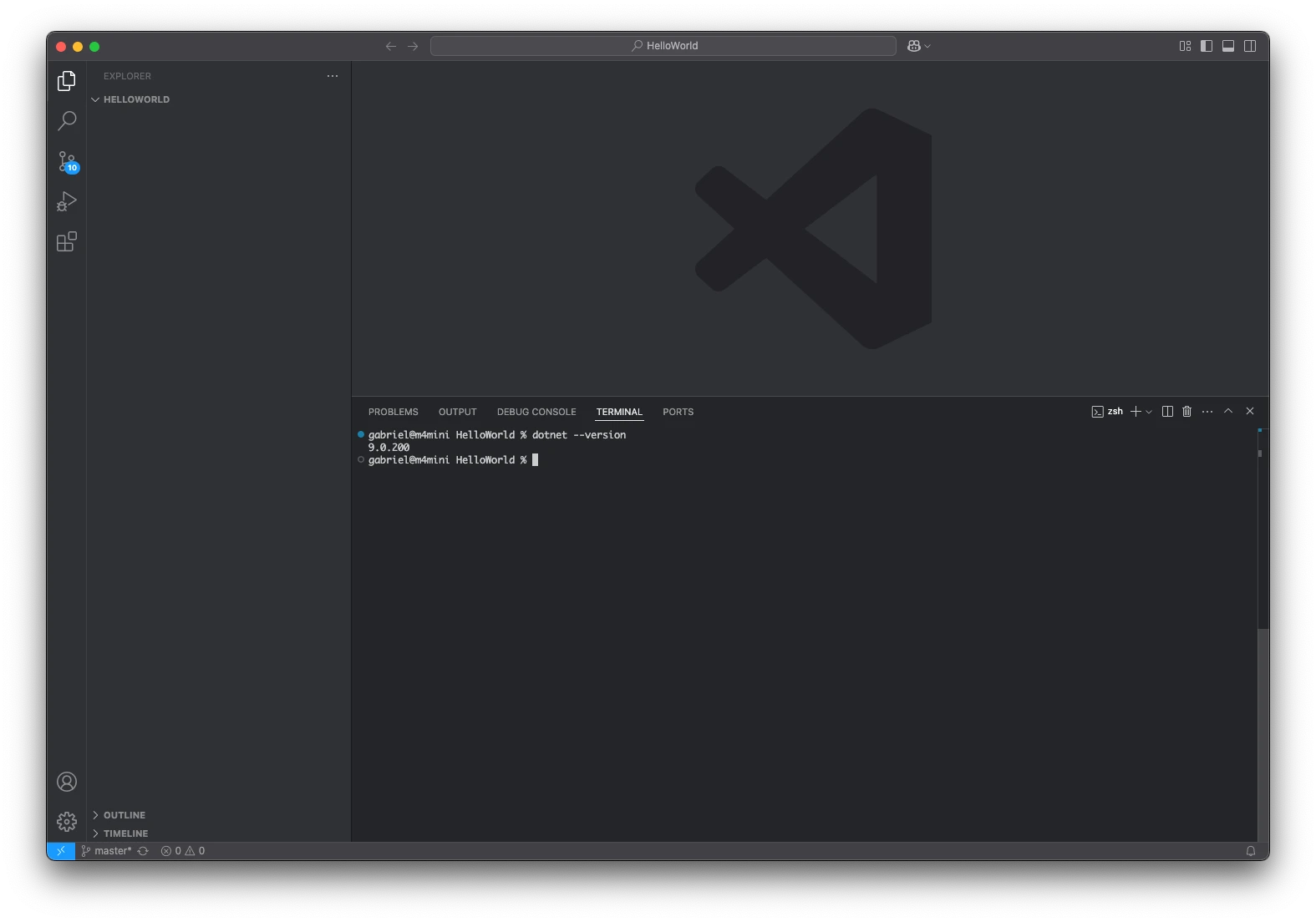This screenshot has height=922, width=1316.
Task: Kill terminal using the trash icon
Action: click(x=1186, y=412)
